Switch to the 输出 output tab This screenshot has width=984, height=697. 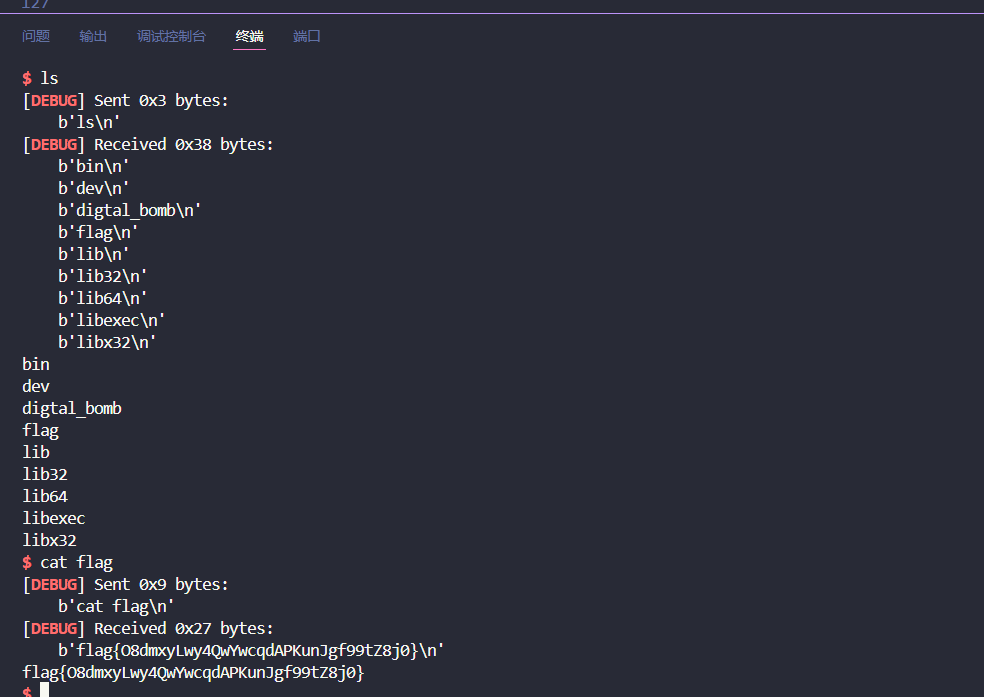pos(93,36)
